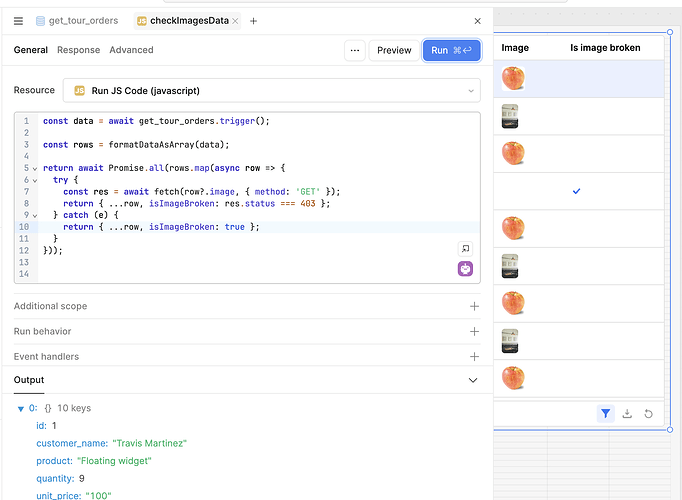
Task: Open the hamburger query list menu
Action: 18,21
